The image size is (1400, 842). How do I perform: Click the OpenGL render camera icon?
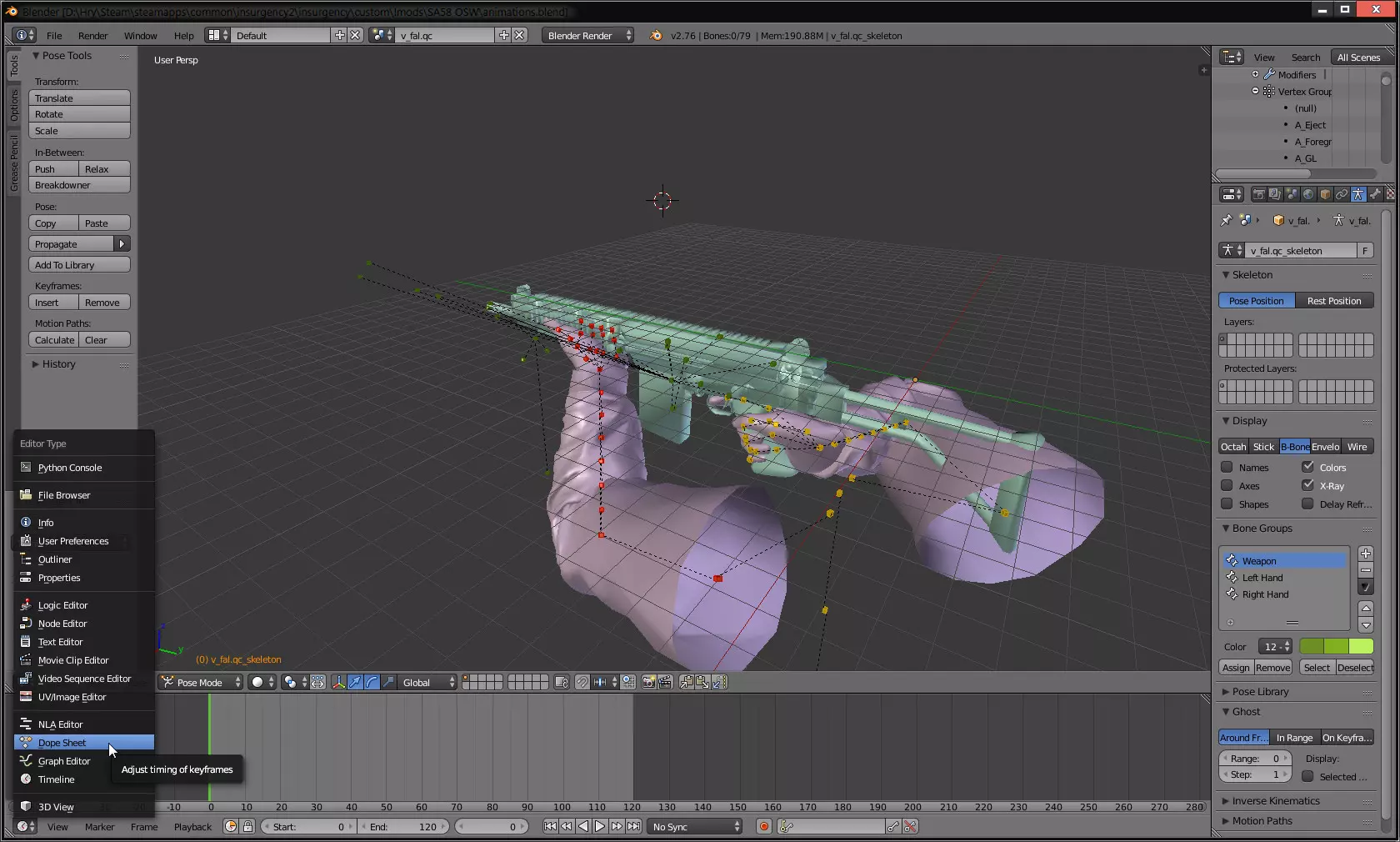(x=648, y=683)
